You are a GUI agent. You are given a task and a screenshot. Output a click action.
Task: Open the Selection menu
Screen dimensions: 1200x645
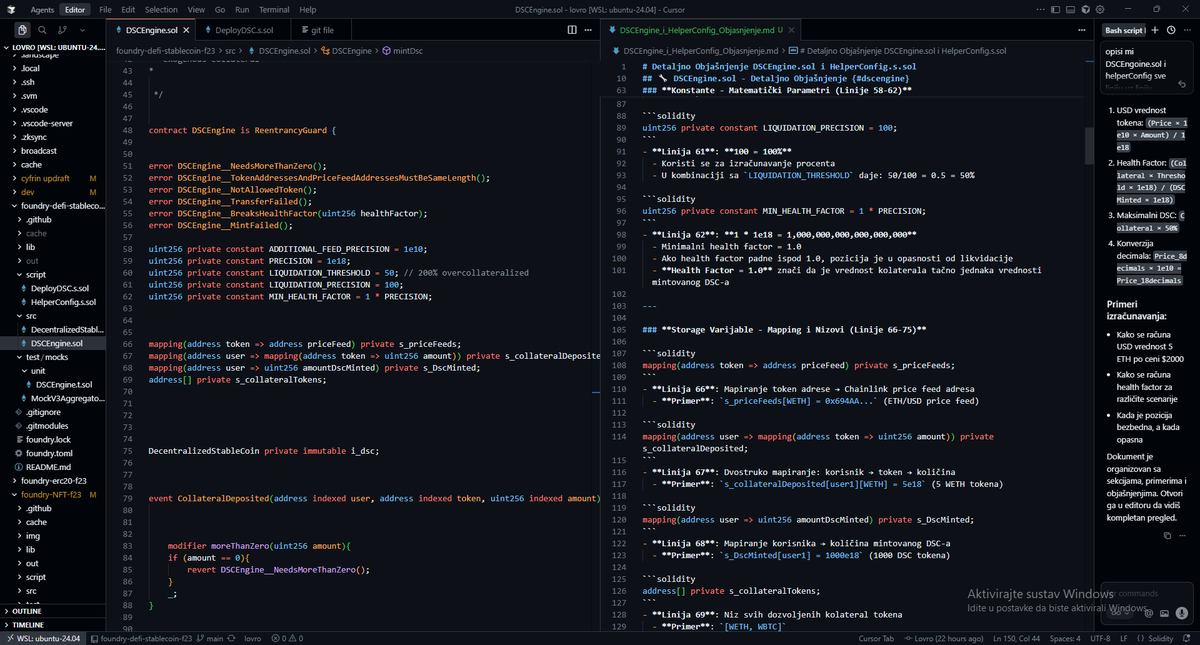coord(162,9)
